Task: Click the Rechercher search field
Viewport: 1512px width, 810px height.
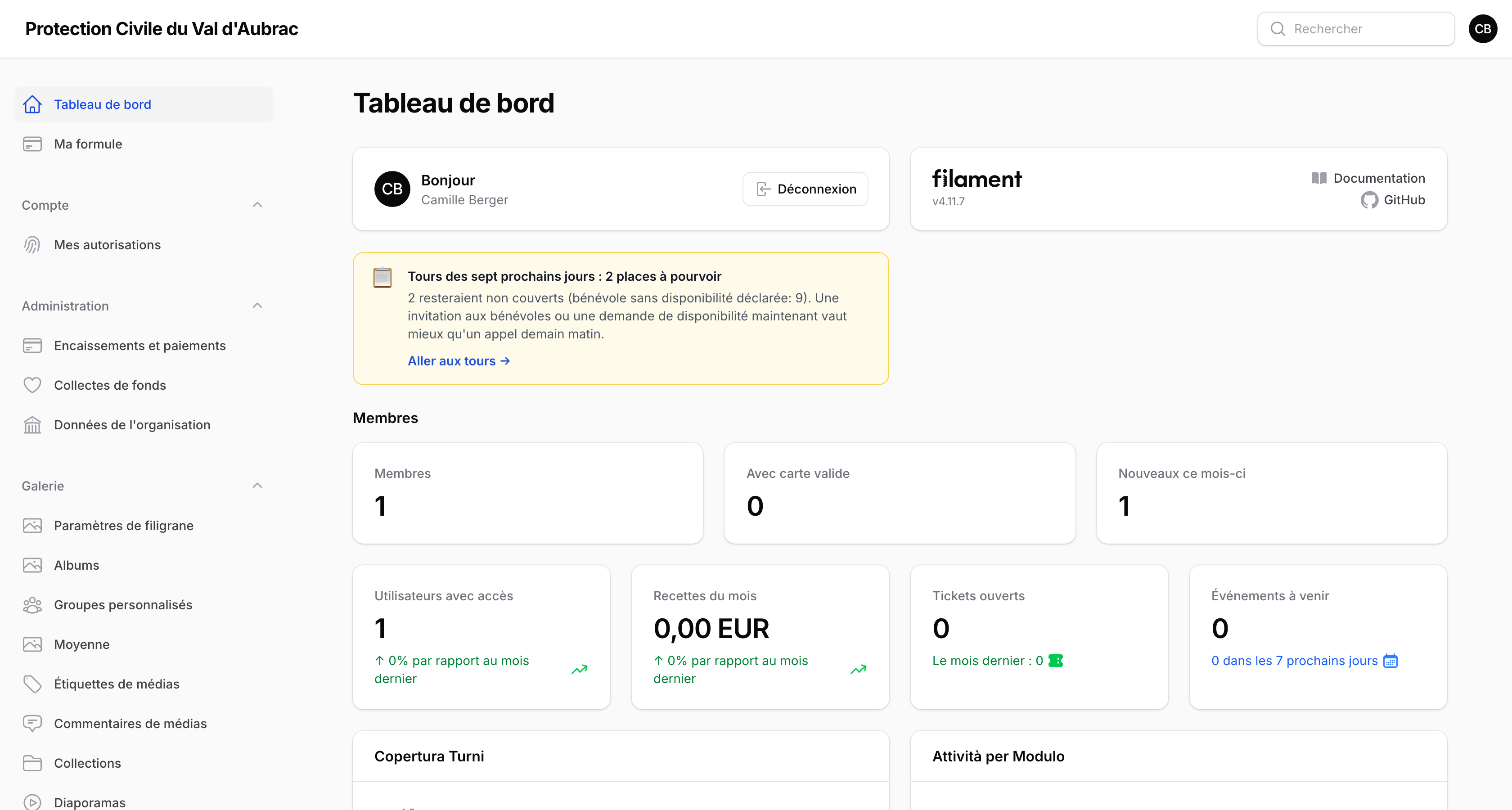Action: [1356, 29]
